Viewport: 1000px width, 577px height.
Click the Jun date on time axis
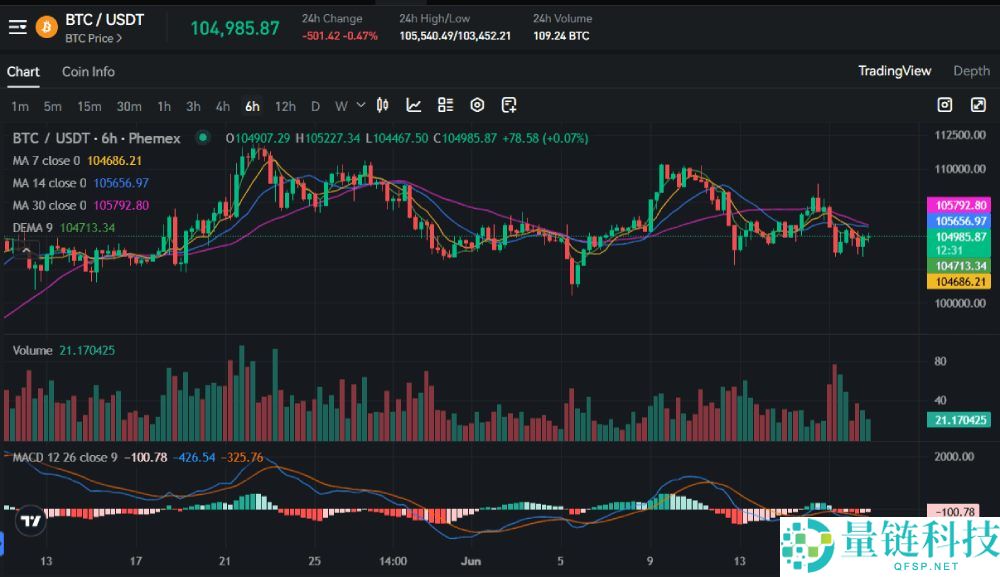pos(471,561)
